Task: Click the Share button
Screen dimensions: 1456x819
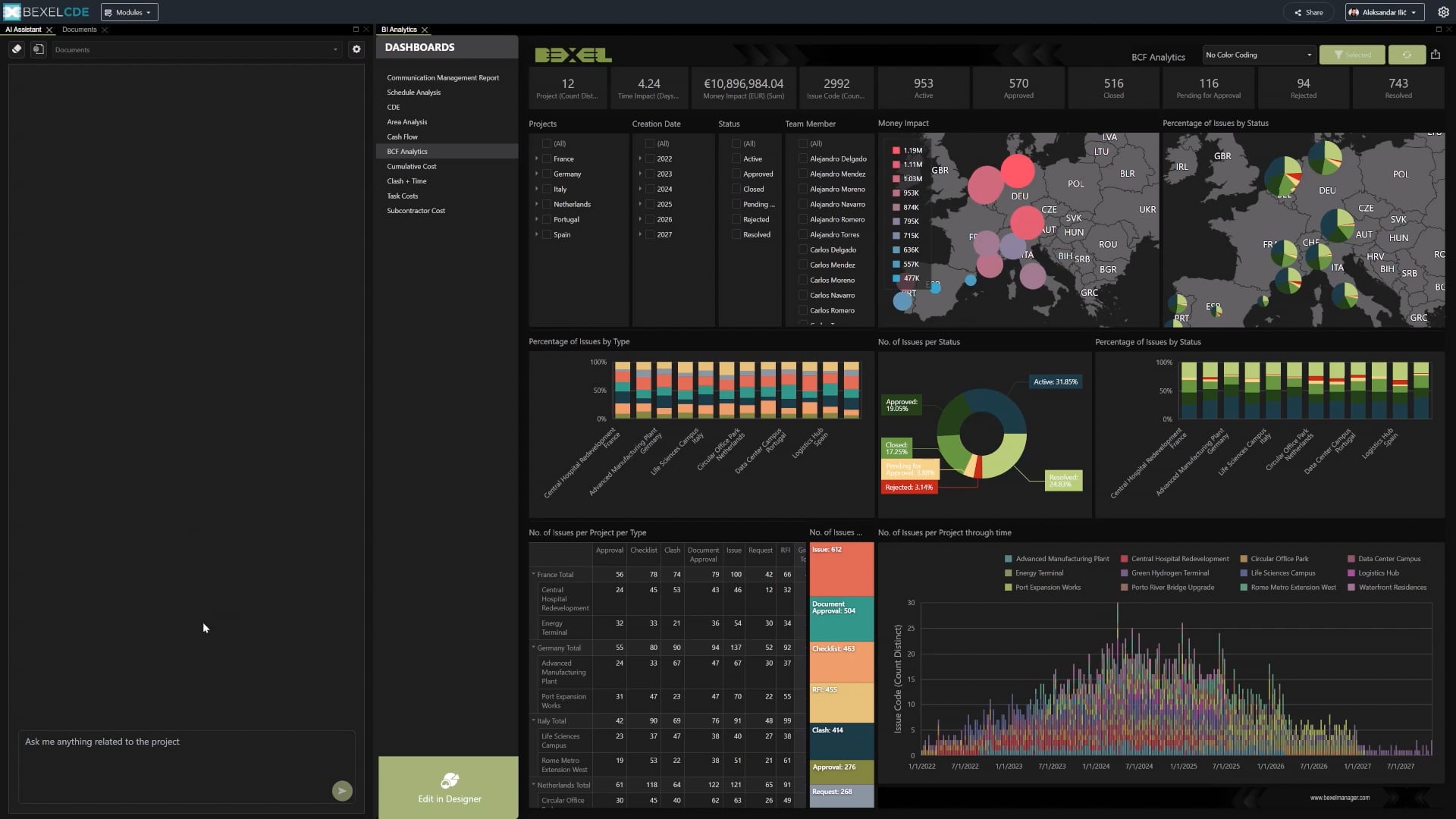Action: pos(1308,12)
